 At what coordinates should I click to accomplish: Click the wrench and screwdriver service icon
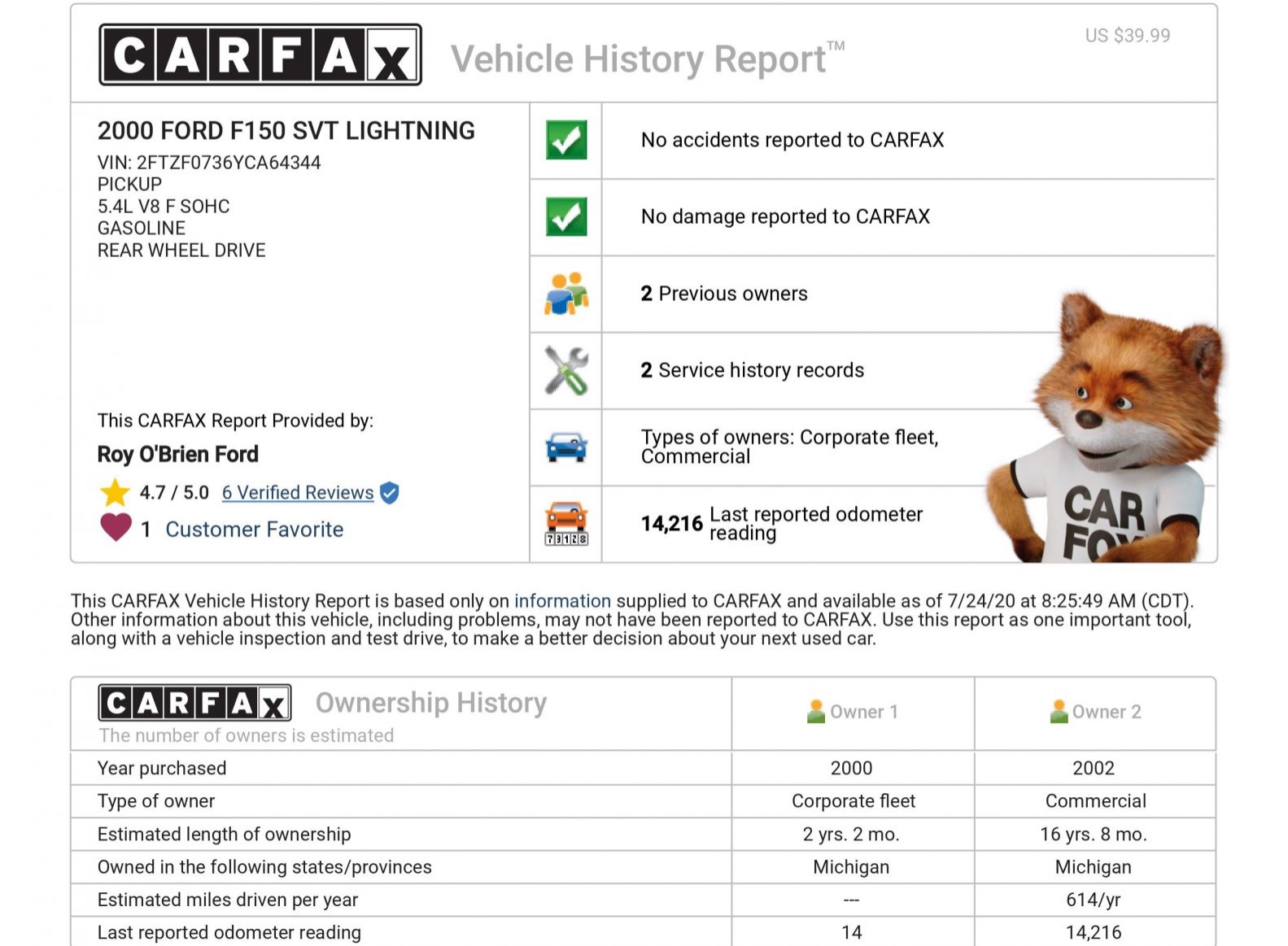(x=566, y=370)
